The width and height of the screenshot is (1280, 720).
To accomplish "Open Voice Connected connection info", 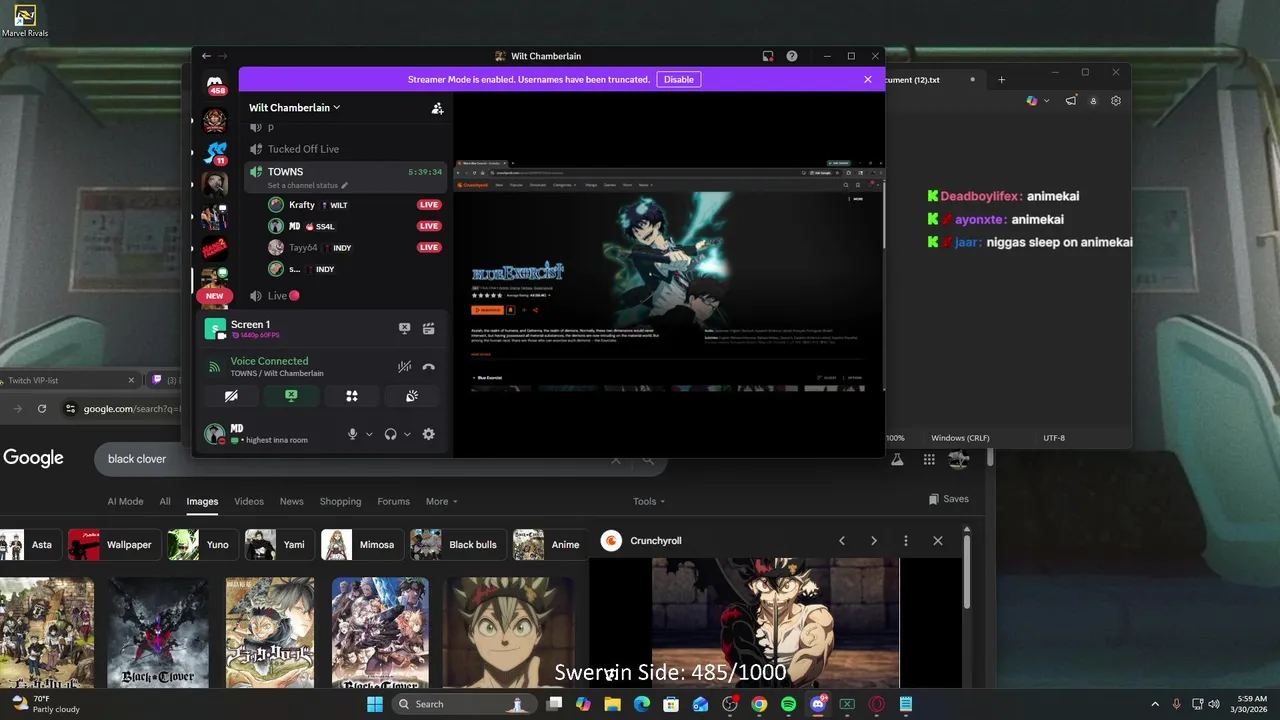I will (x=269, y=361).
